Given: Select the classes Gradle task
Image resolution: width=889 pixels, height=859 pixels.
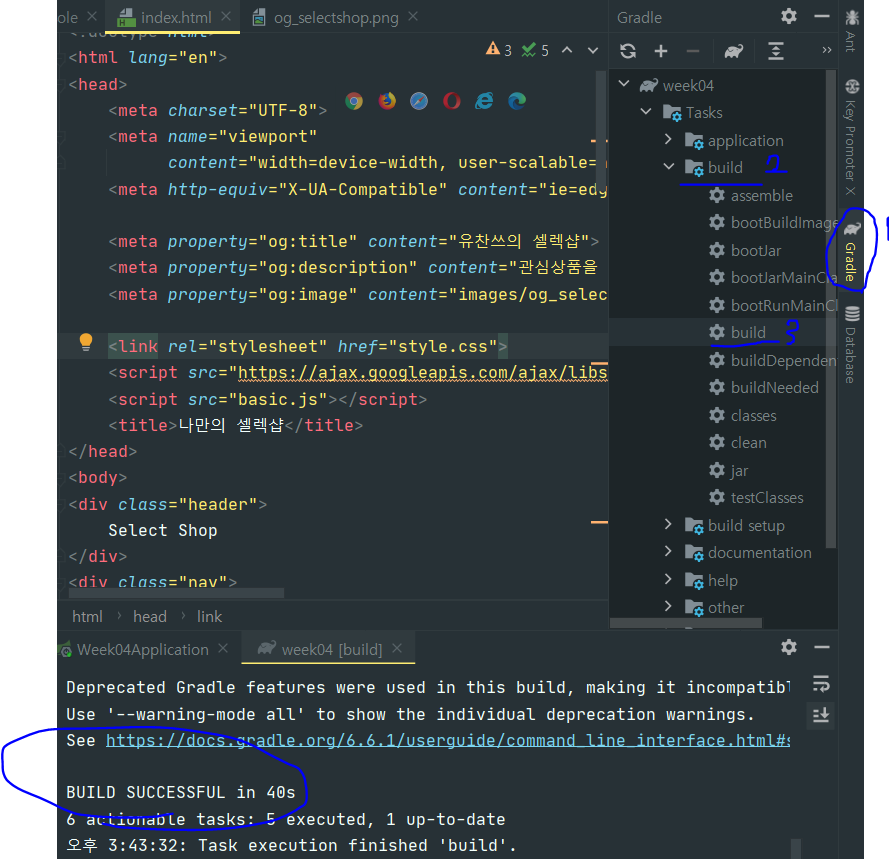Looking at the screenshot, I should pos(743,415).
